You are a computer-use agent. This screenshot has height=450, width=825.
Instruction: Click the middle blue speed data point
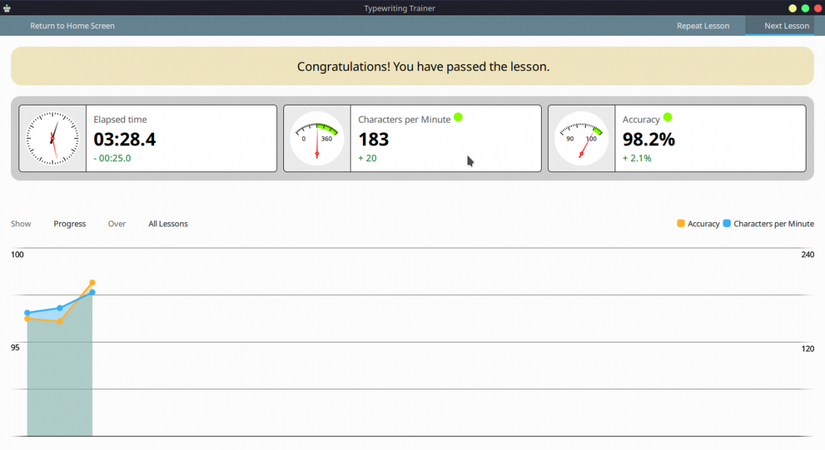pos(59,308)
